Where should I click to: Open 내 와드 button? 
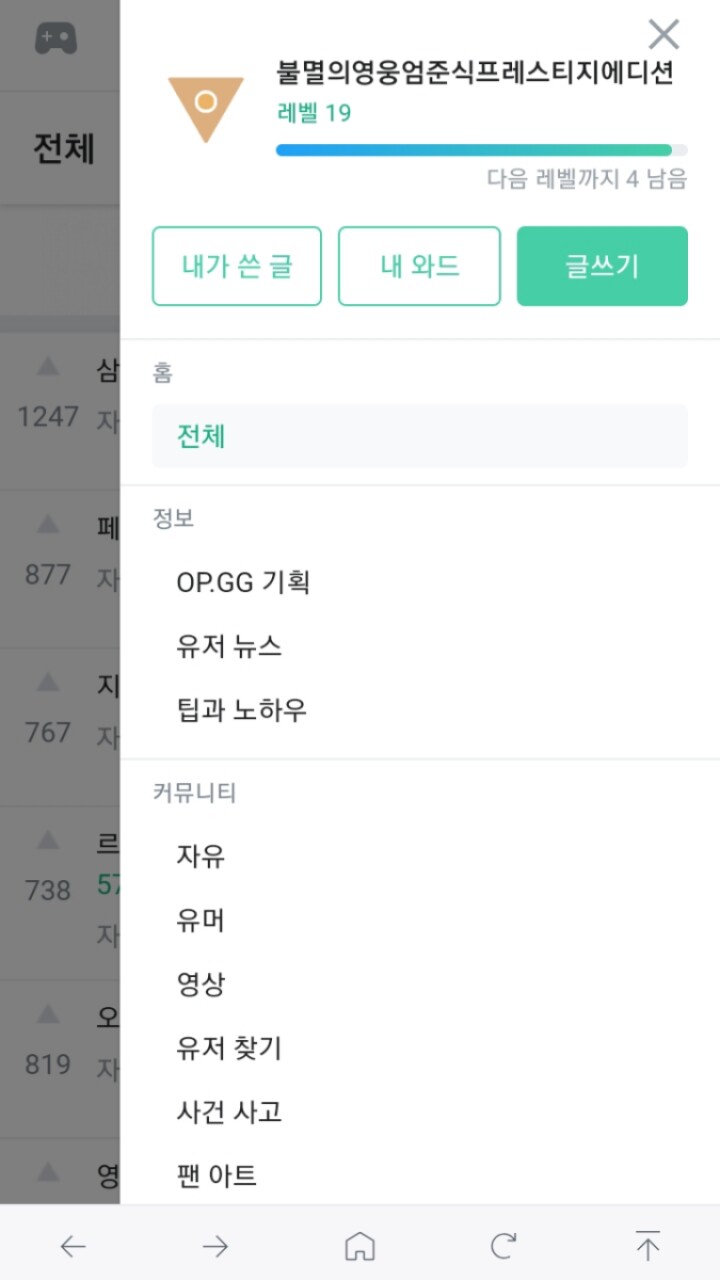pos(419,266)
